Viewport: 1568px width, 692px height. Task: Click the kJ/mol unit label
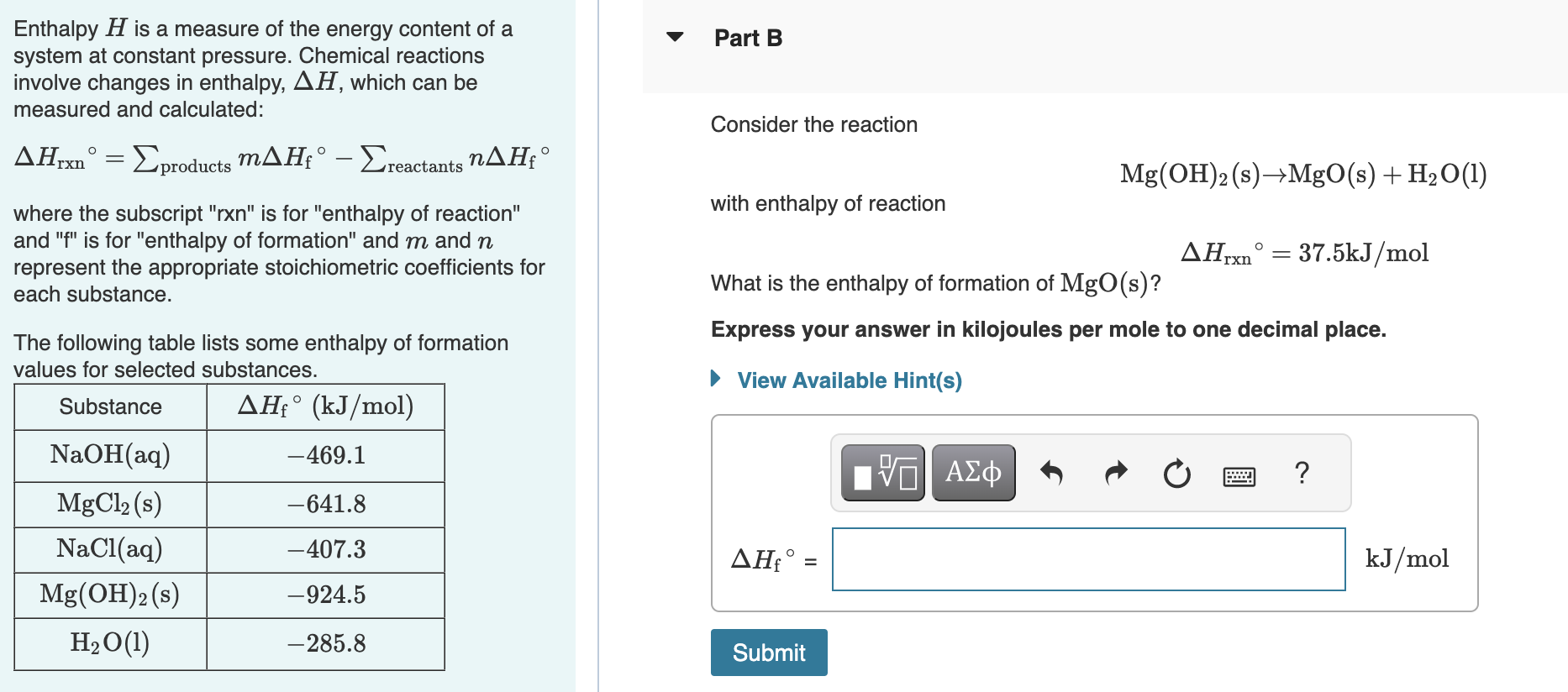[x=1406, y=558]
